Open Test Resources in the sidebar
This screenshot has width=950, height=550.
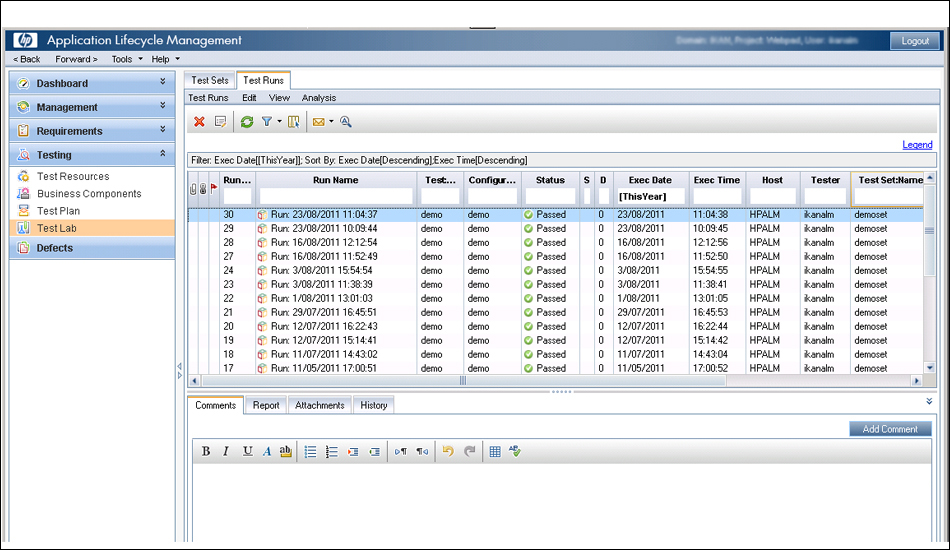click(73, 176)
